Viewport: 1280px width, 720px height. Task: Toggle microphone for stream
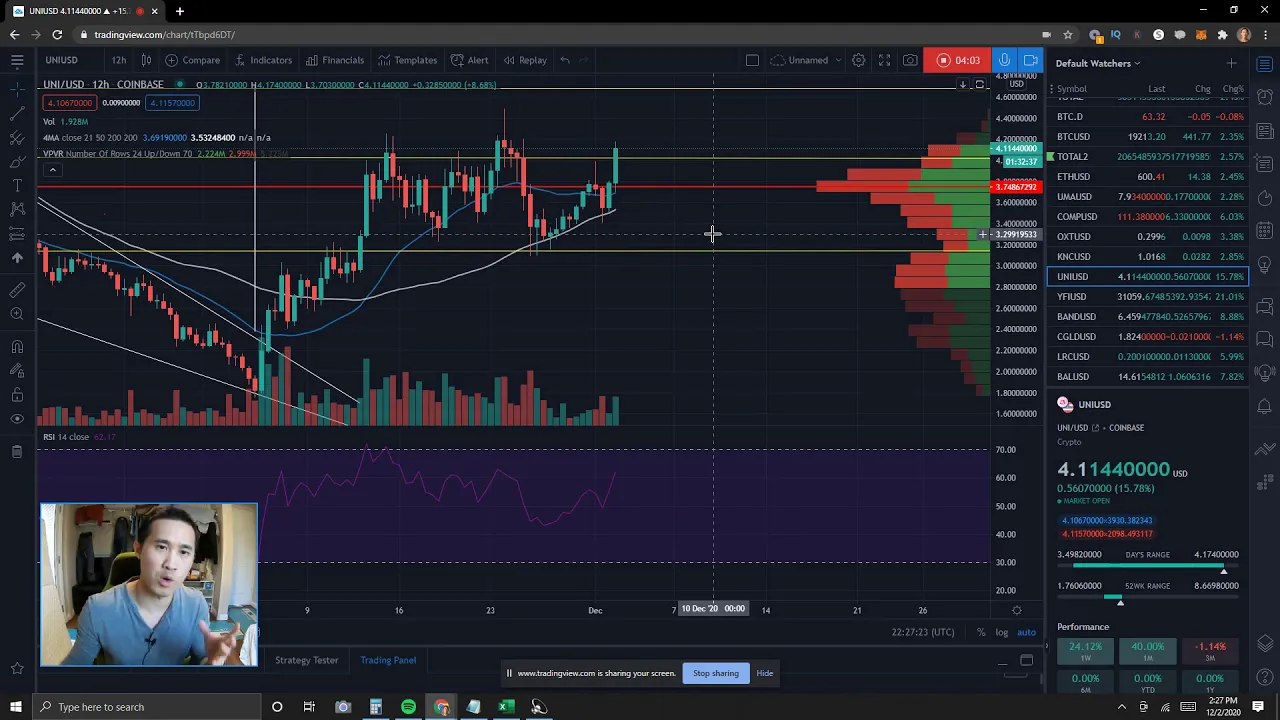(1004, 60)
